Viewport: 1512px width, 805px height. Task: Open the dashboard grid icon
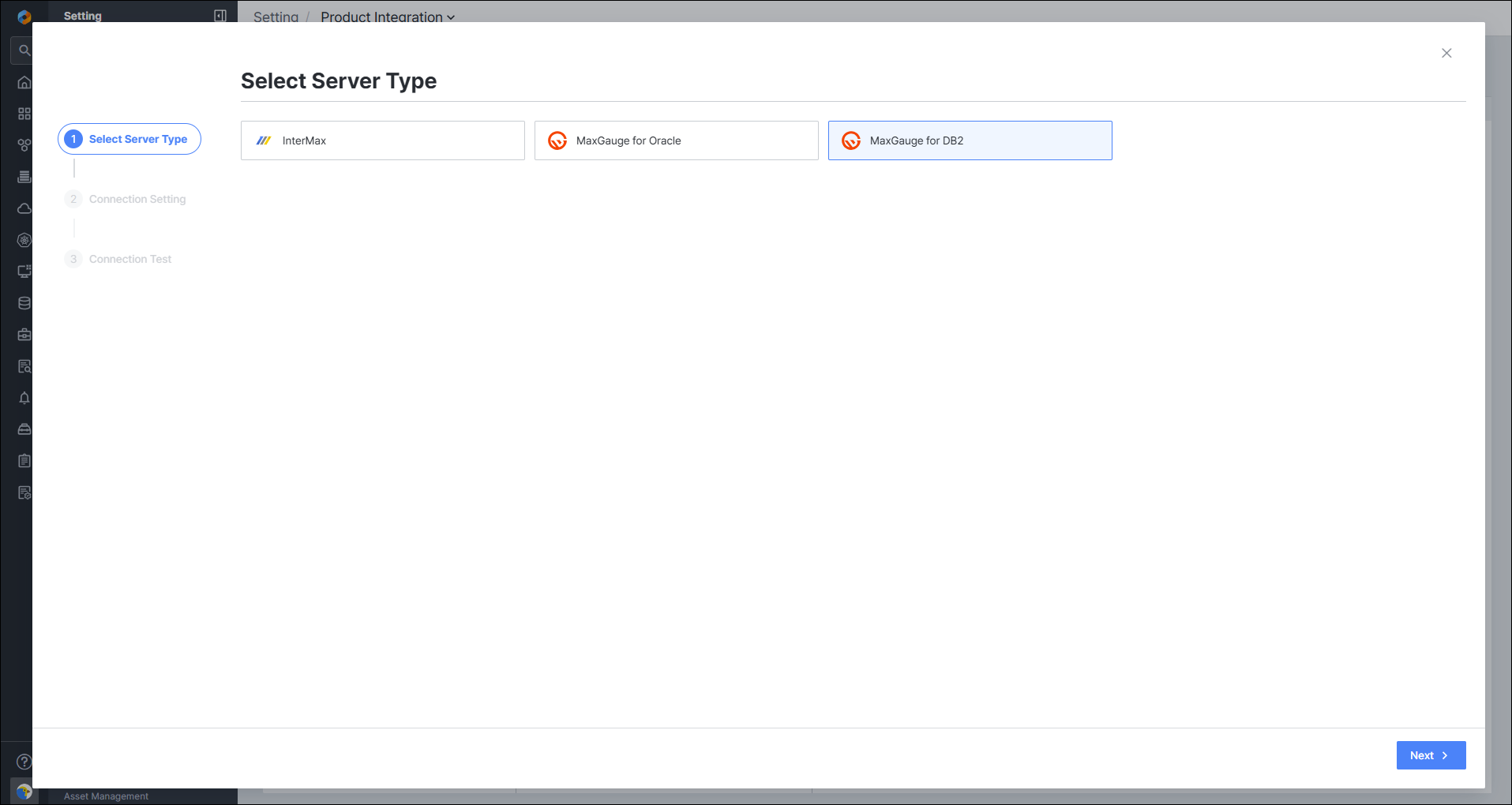pos(24,114)
